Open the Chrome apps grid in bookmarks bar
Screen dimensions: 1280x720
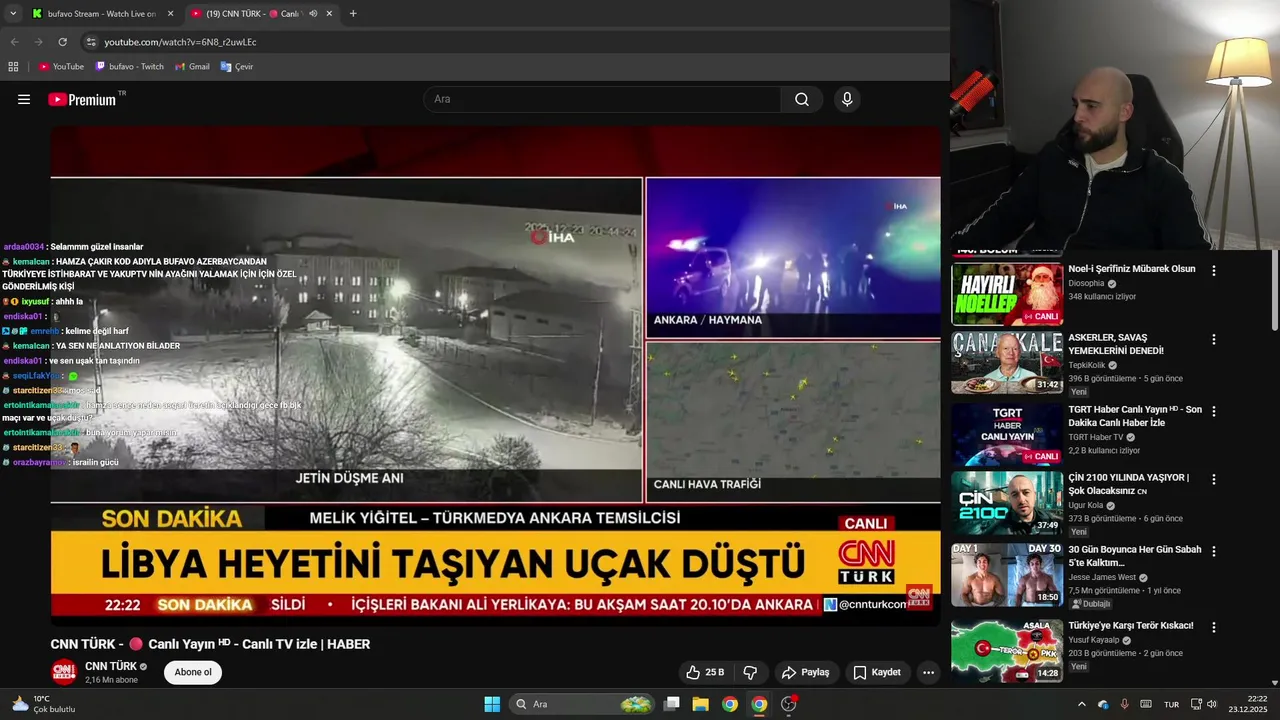tap(13, 67)
